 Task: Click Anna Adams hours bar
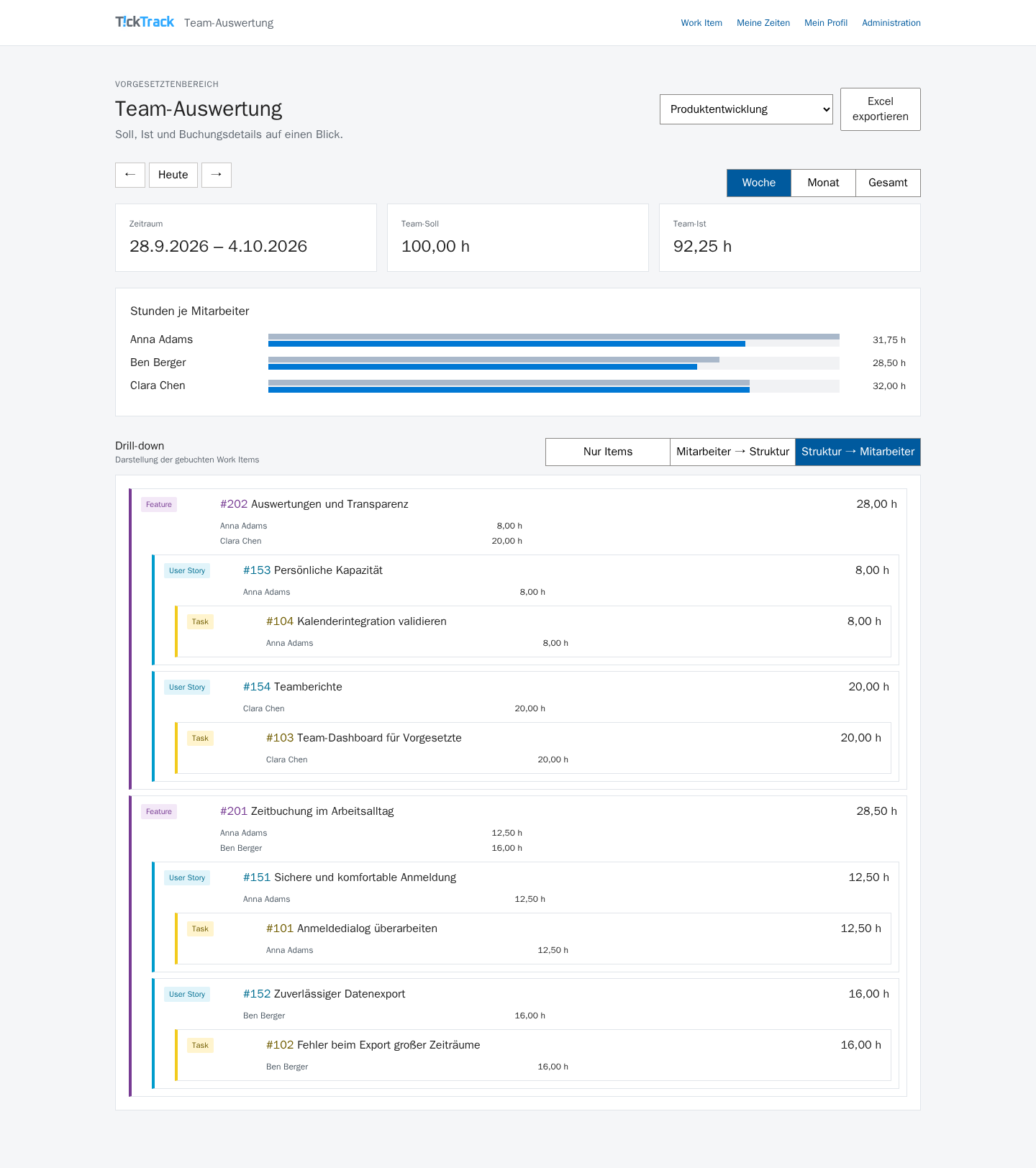[x=554, y=340]
